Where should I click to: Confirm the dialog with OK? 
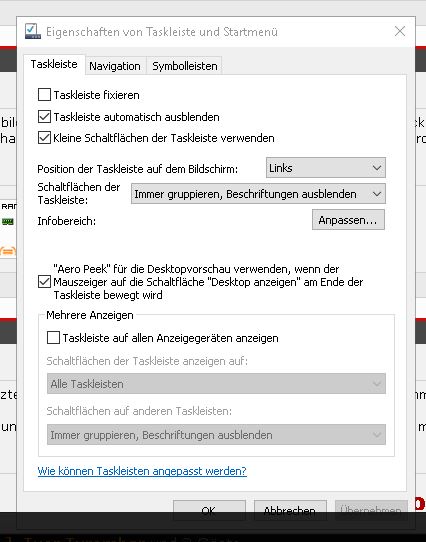click(x=209, y=510)
